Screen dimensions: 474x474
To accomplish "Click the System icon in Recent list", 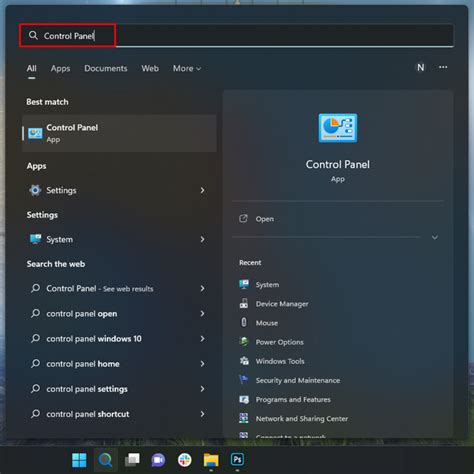I will [x=244, y=284].
